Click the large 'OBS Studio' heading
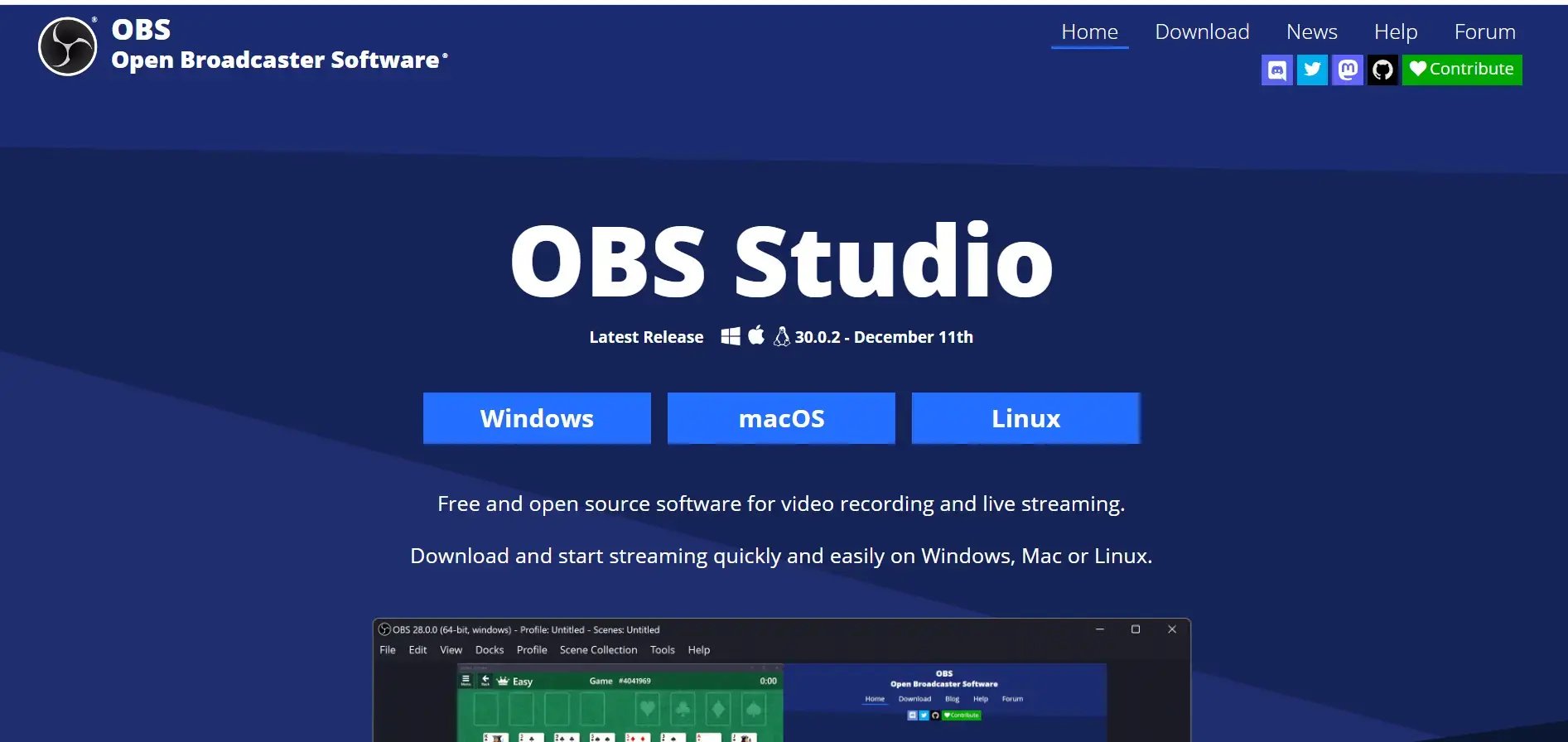1568x742 pixels. (x=781, y=261)
